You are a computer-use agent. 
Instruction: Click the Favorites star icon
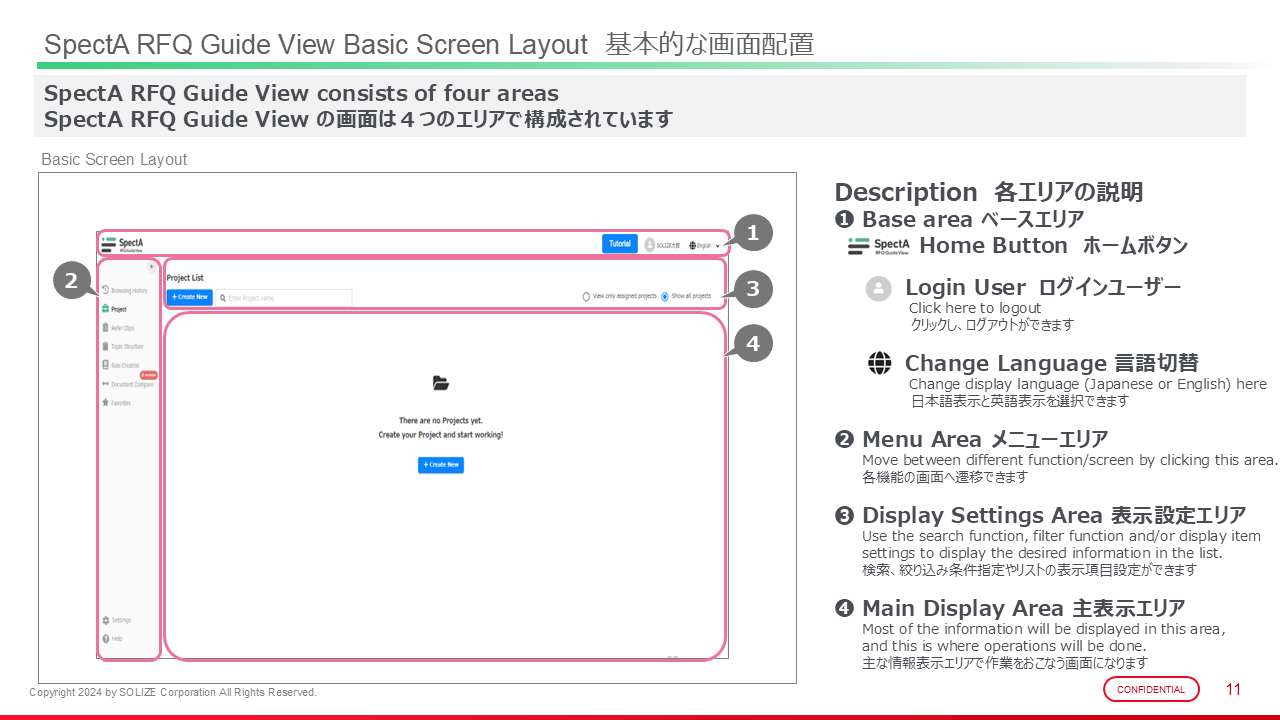[x=105, y=403]
